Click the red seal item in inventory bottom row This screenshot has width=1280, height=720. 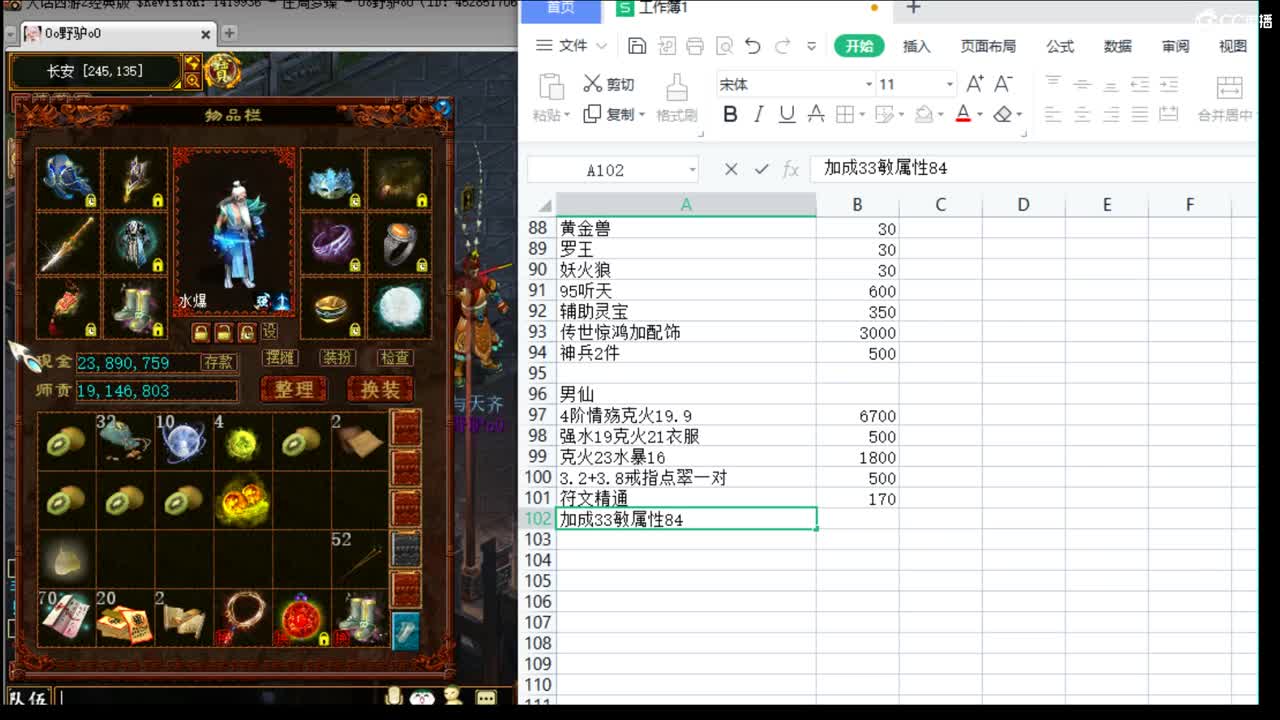tap(301, 618)
